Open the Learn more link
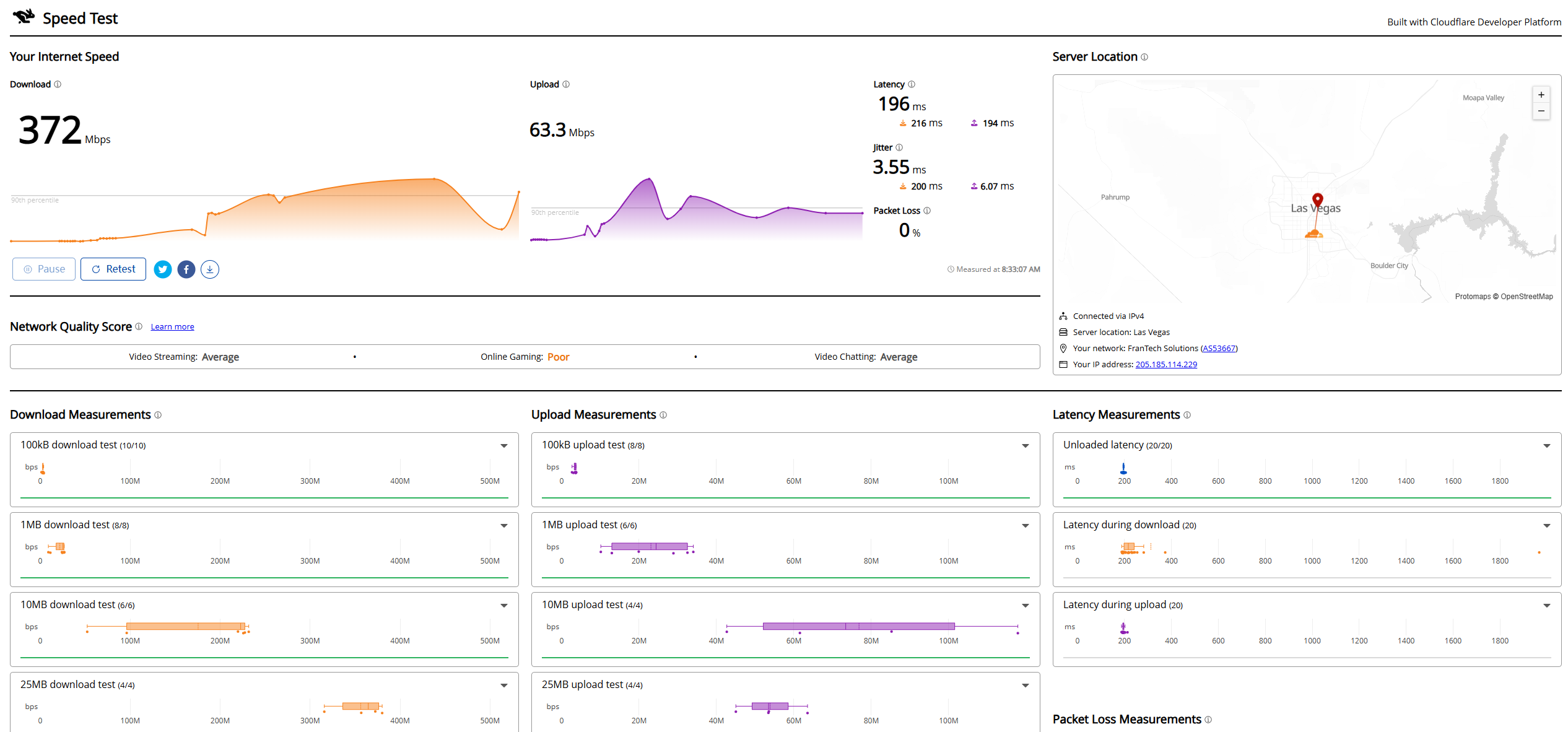The width and height of the screenshot is (1568, 732). pyautogui.click(x=172, y=327)
